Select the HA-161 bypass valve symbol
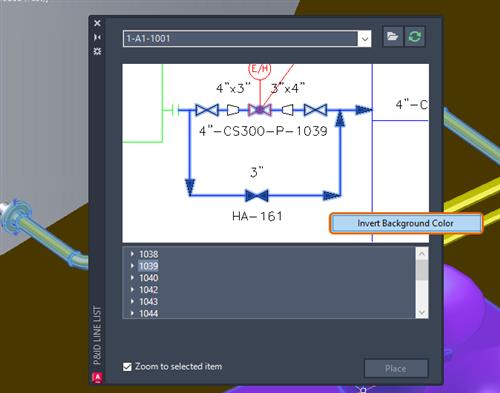 [x=257, y=196]
